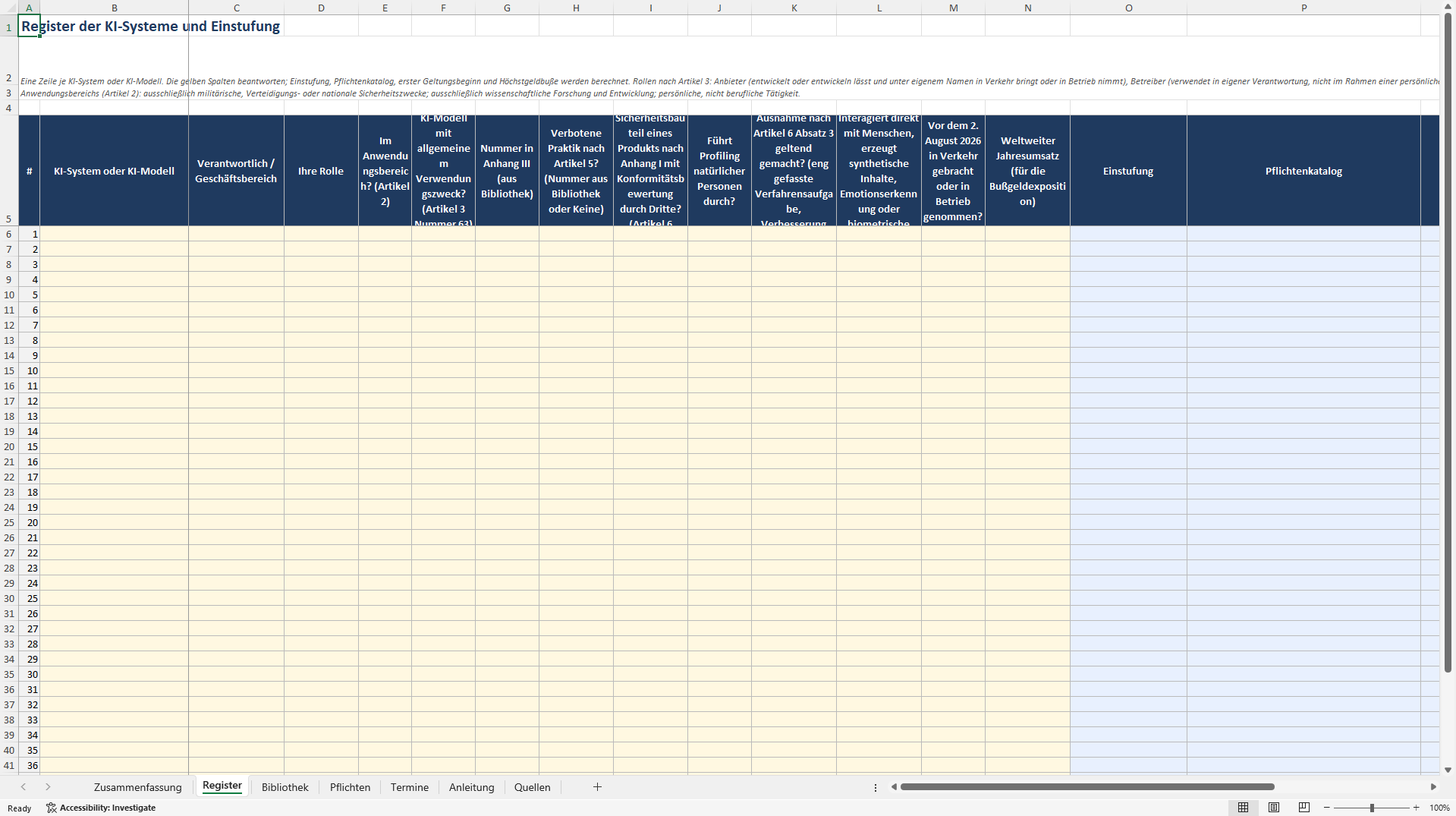Click the 'Nummer in Anhang III' header cell

pos(507,171)
